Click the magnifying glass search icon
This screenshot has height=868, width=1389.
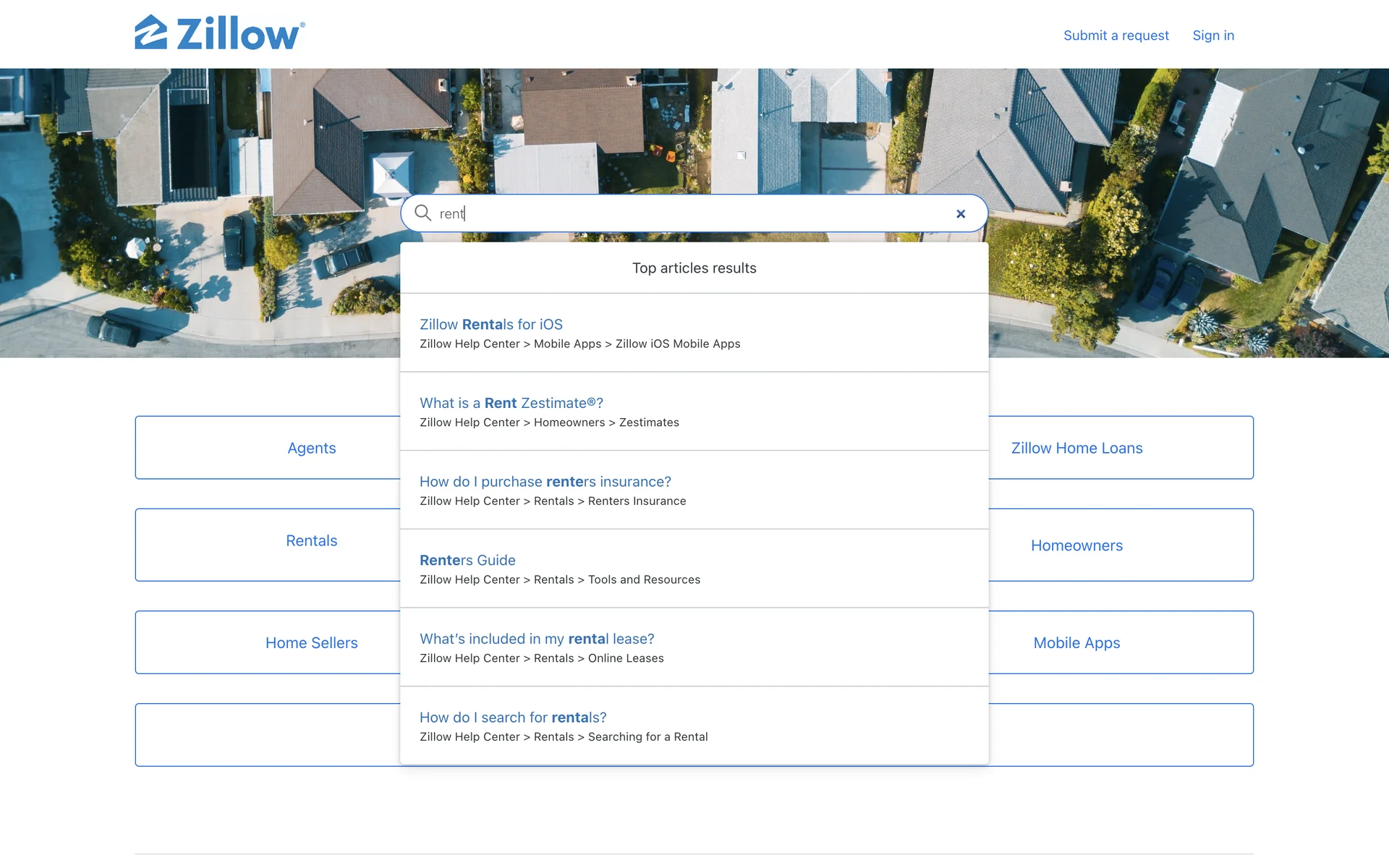click(x=422, y=213)
